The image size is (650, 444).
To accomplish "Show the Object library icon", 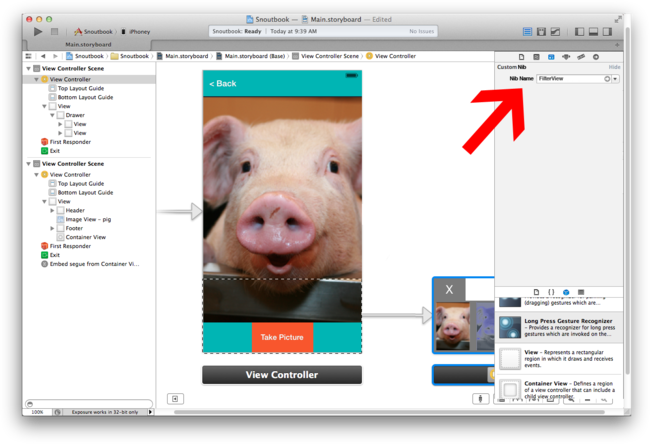I will [x=566, y=292].
